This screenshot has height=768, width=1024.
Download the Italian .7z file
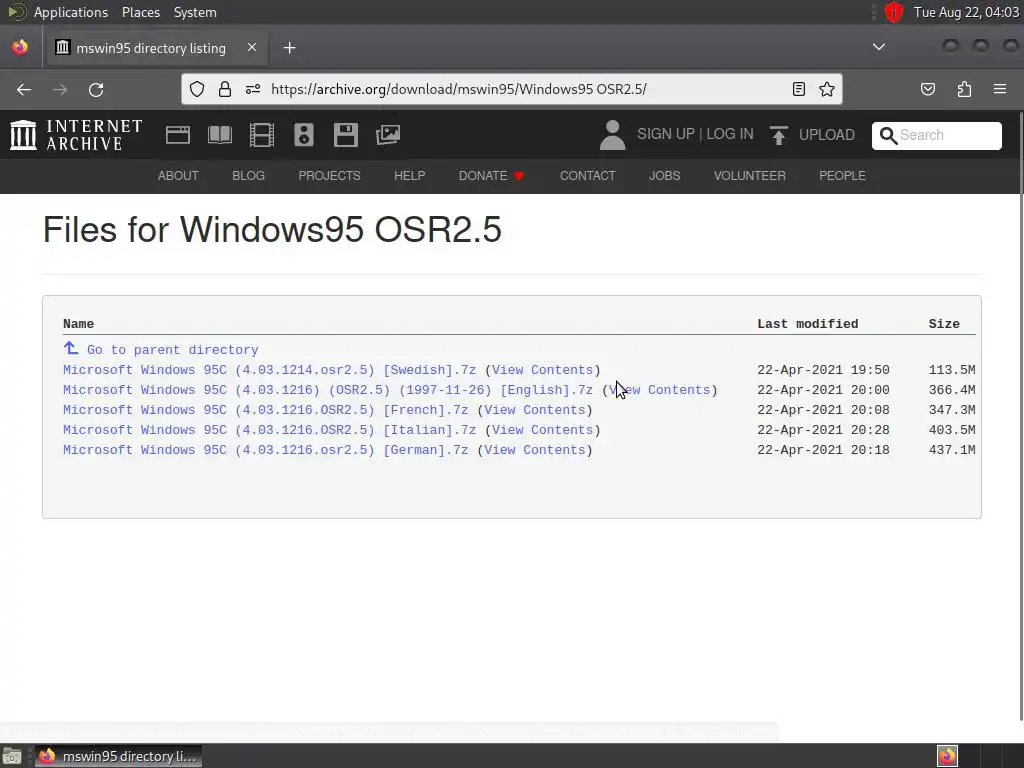[269, 430]
